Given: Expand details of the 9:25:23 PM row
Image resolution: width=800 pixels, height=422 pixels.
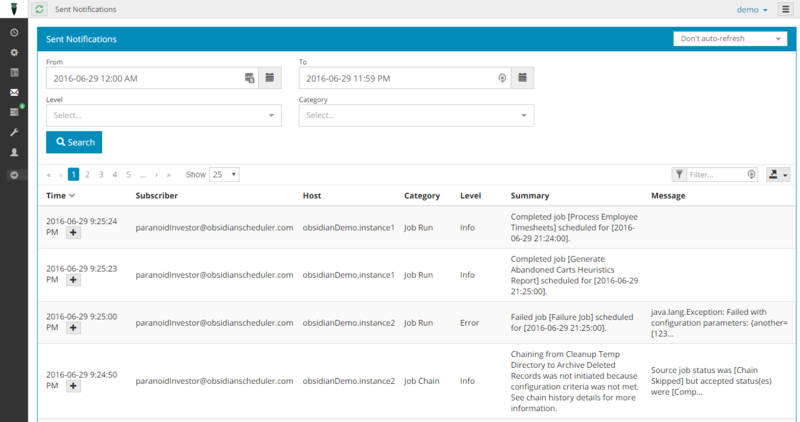Looking at the screenshot, I should point(73,280).
